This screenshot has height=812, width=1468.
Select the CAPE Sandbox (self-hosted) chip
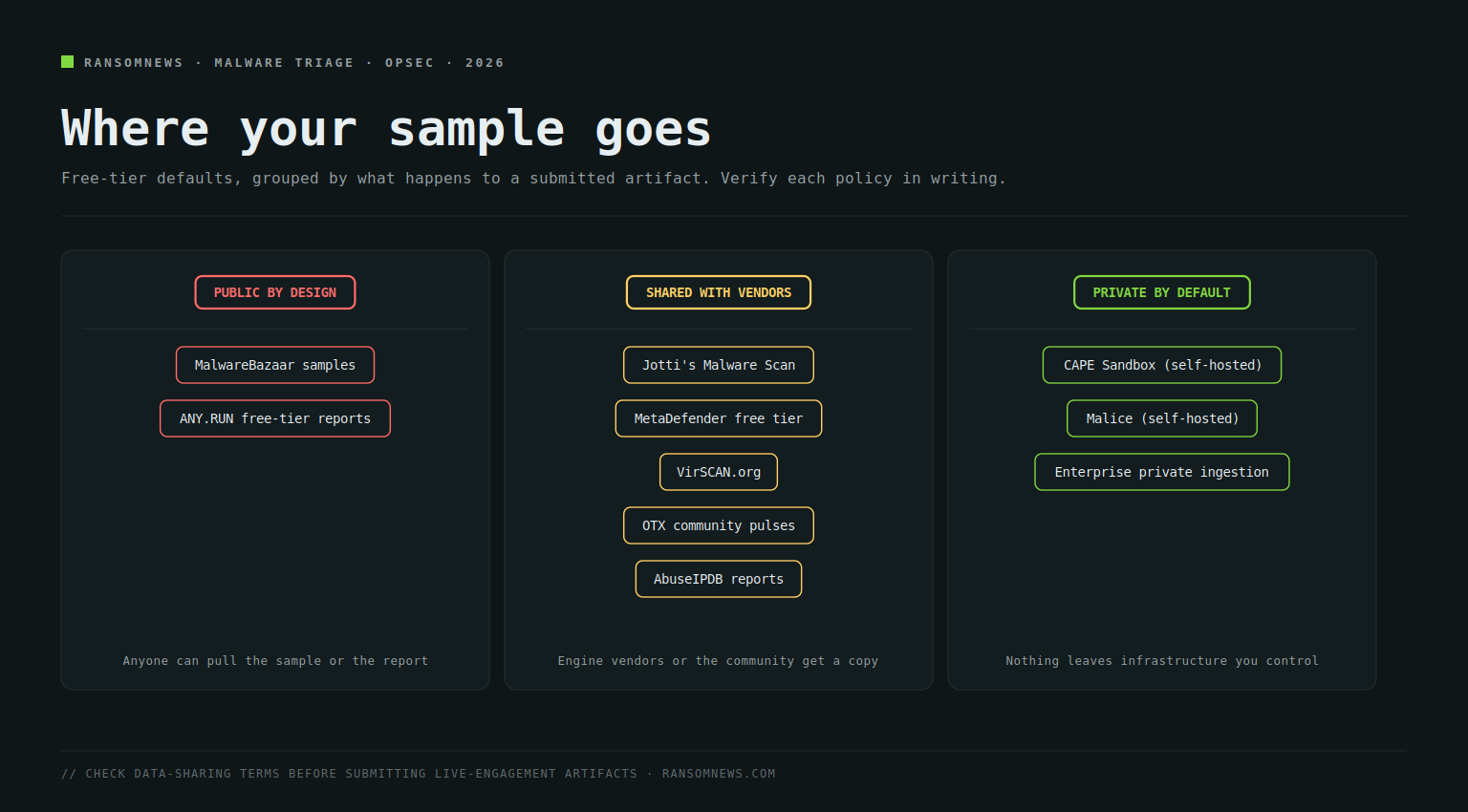click(1162, 365)
